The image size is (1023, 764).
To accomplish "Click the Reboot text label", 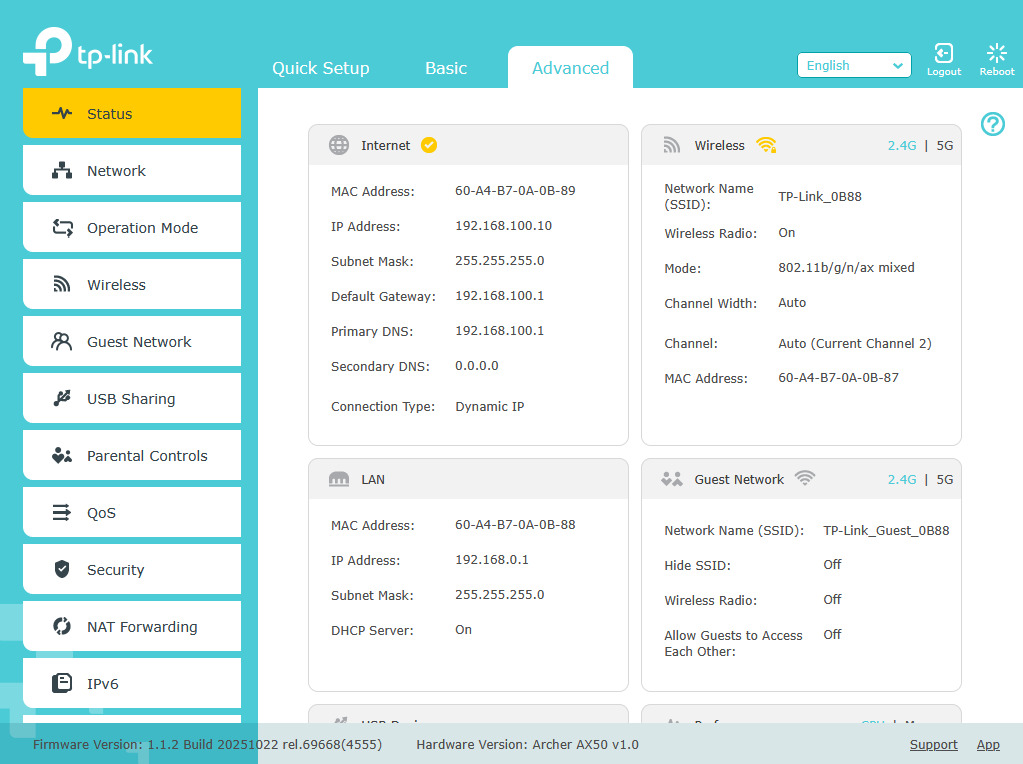I will [x=996, y=72].
